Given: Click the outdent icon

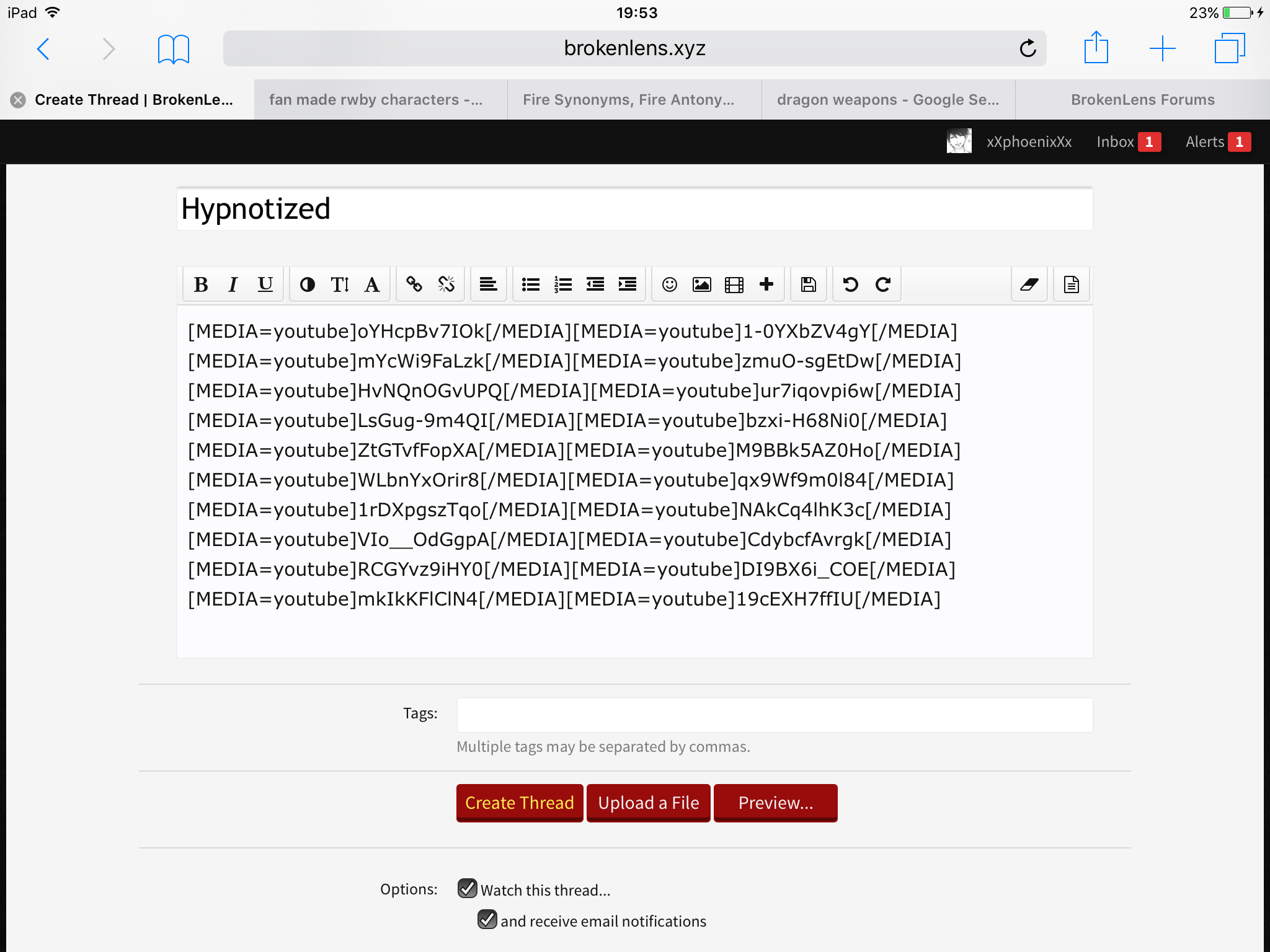Looking at the screenshot, I should click(x=595, y=284).
